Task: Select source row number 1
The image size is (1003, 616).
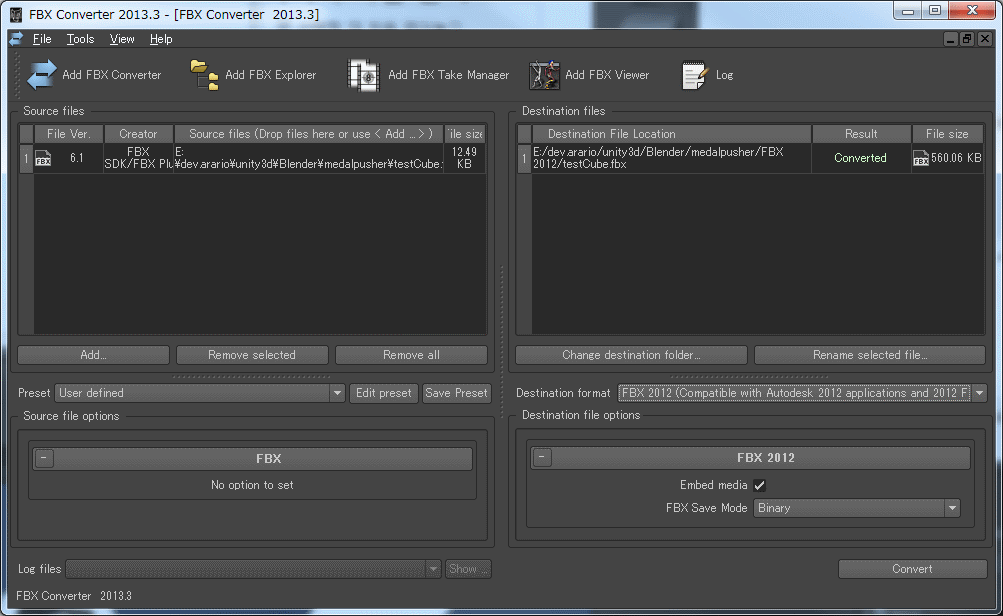Action: point(26,158)
